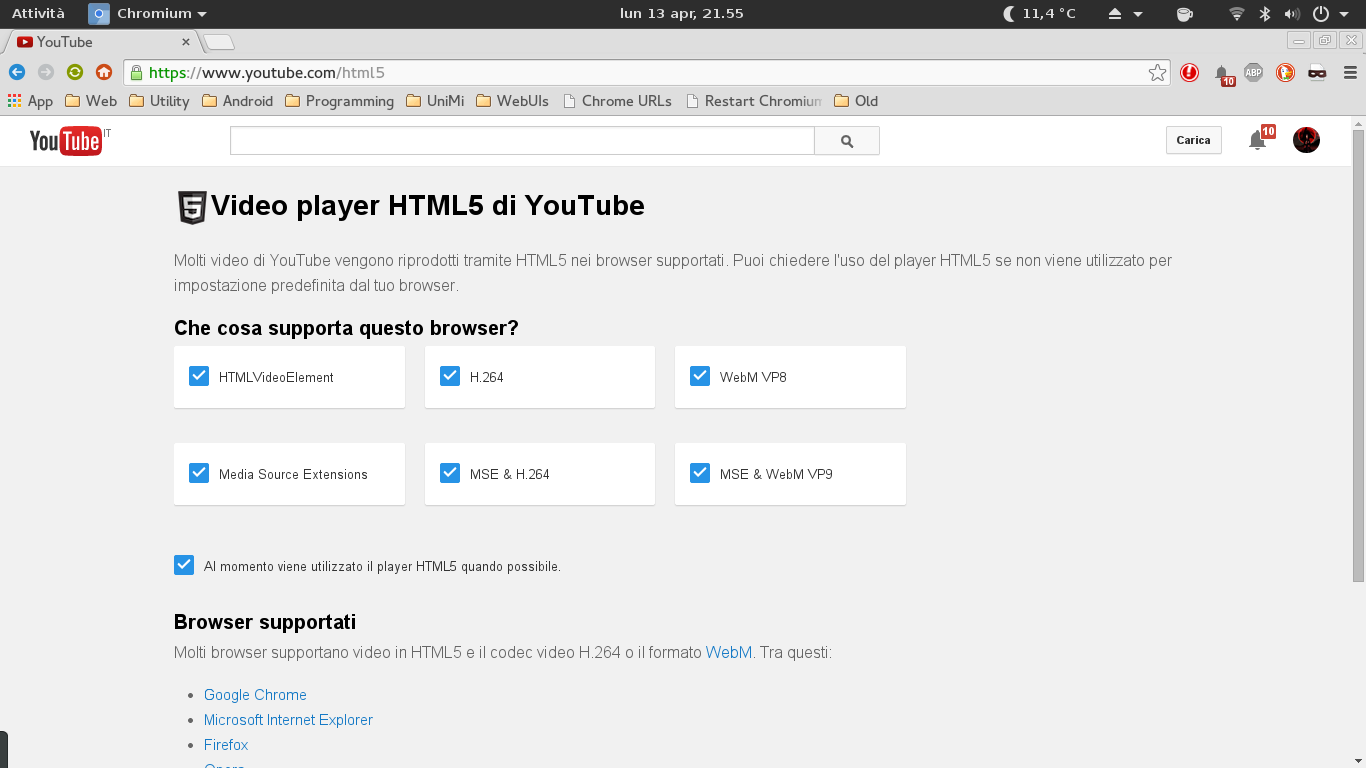Image resolution: width=1366 pixels, height=768 pixels.
Task: Click the coffee cup icon in top panel
Action: [x=1185, y=14]
